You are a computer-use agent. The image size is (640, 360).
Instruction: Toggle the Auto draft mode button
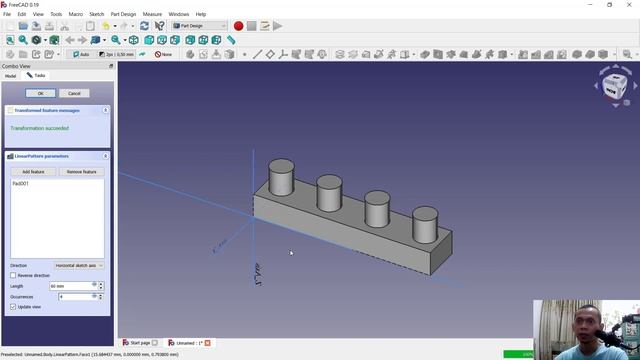81,54
